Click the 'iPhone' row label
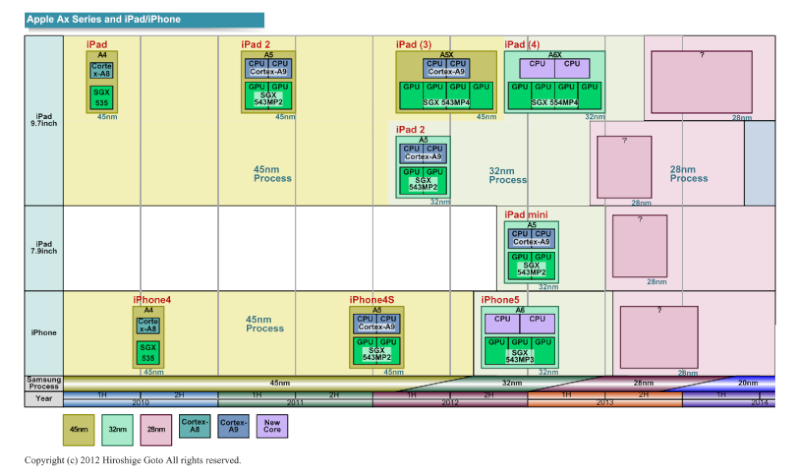 click(44, 333)
